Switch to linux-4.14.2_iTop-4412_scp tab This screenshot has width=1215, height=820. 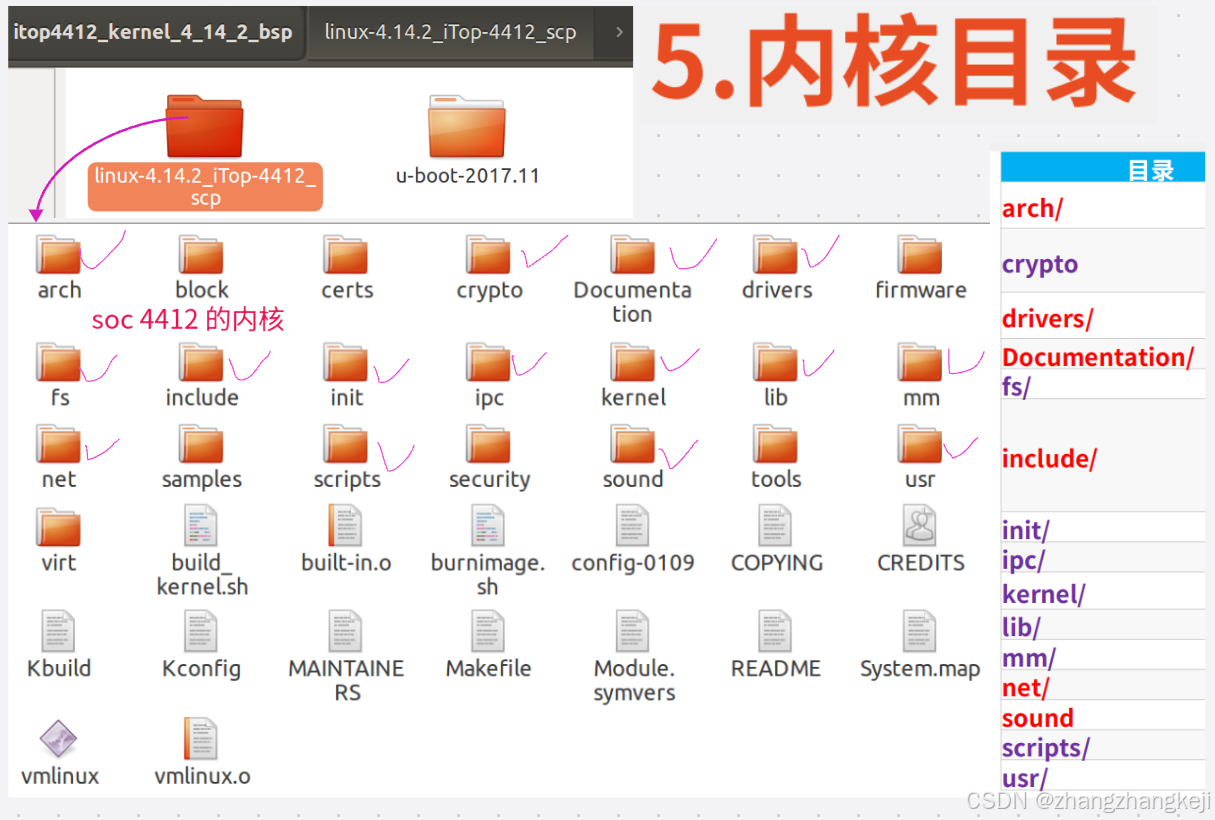[x=450, y=32]
